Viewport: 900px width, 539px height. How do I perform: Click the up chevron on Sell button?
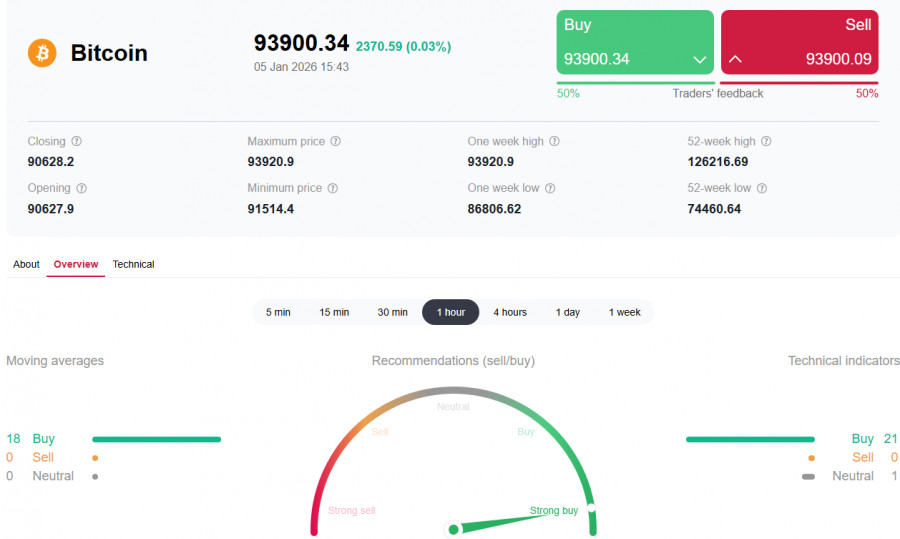(735, 59)
